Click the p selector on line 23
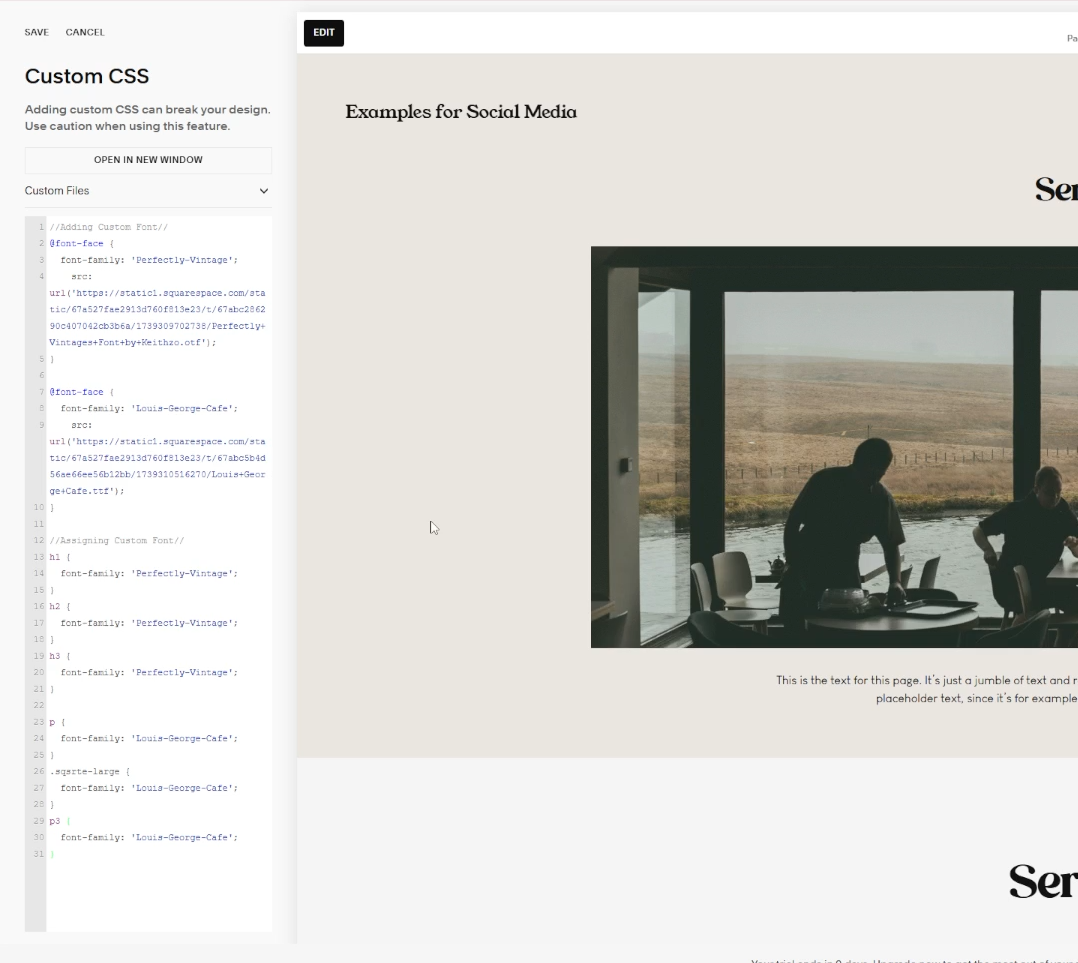The height and width of the screenshot is (963, 1078). (58, 722)
